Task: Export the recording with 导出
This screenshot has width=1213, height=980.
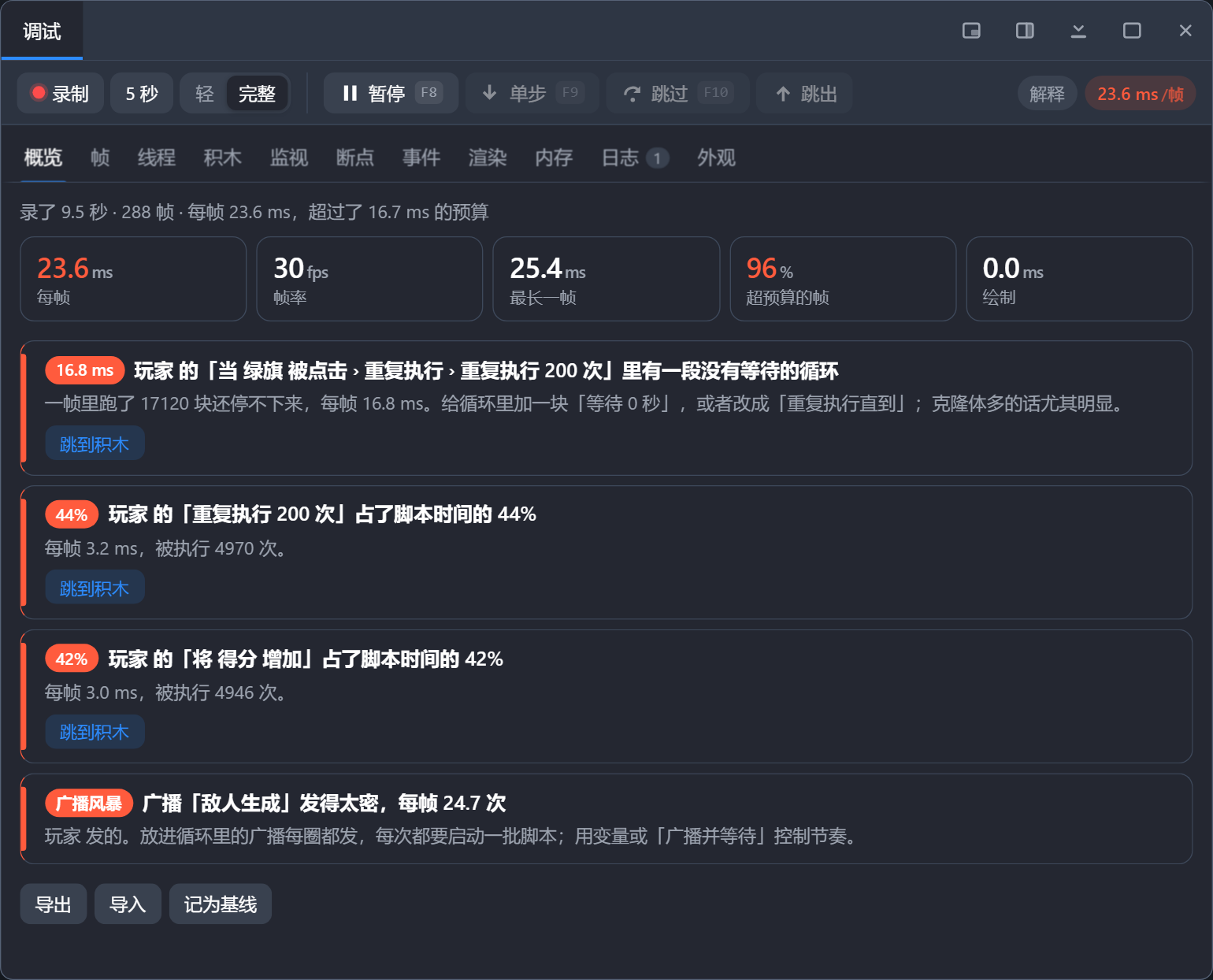Action: (x=54, y=904)
